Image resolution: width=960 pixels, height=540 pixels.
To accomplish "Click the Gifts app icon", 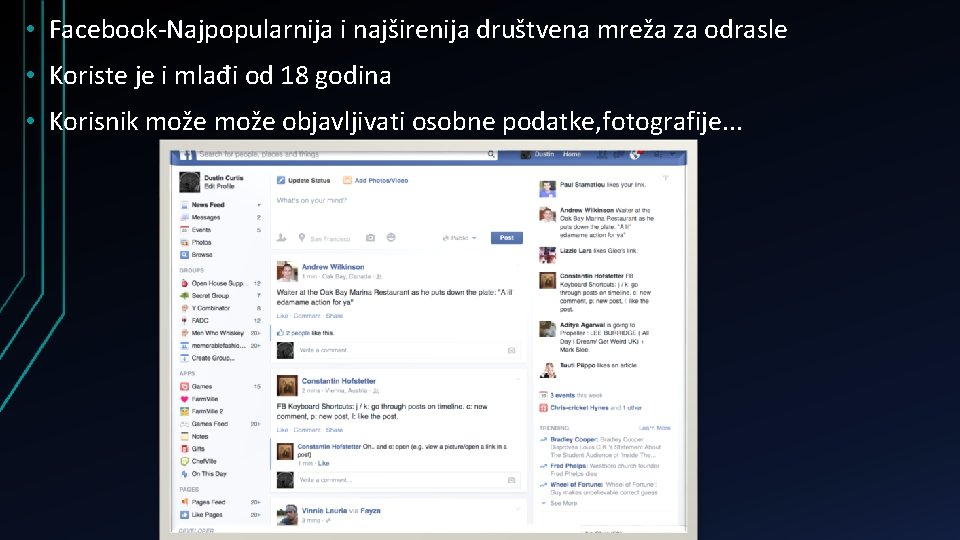I will (184, 449).
